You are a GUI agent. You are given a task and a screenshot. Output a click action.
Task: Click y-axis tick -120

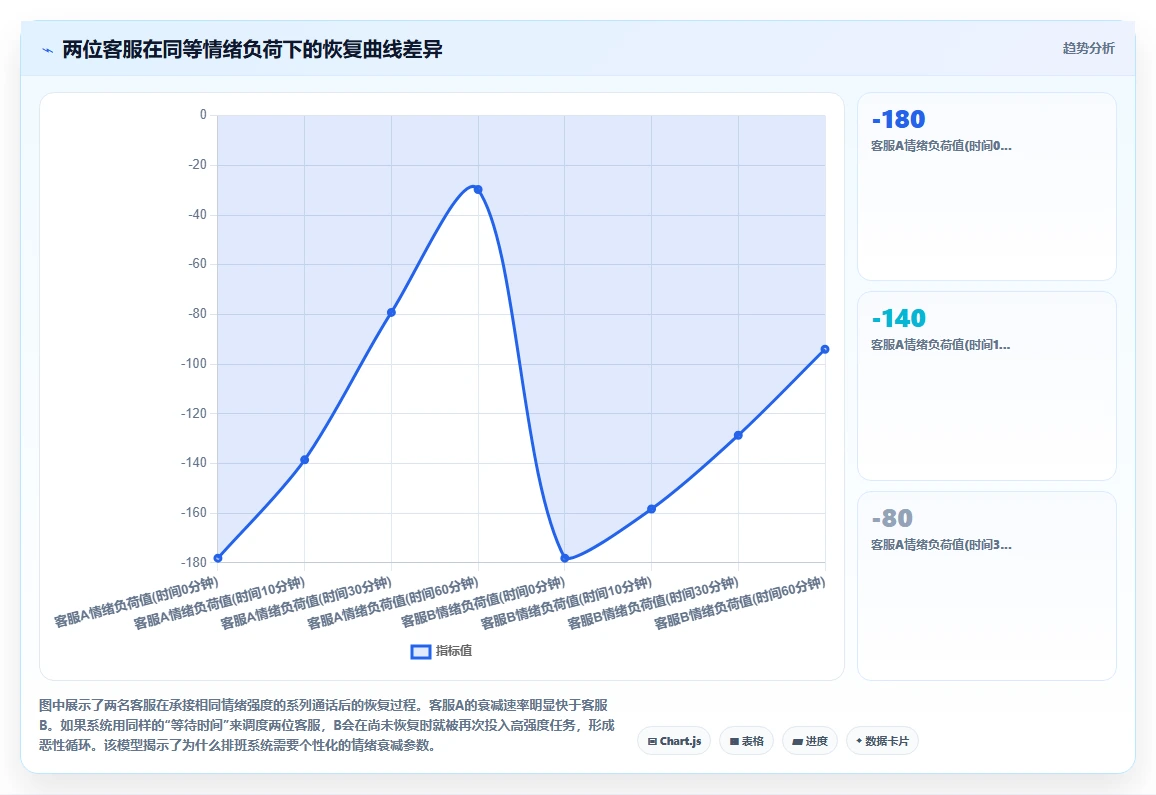coord(195,414)
